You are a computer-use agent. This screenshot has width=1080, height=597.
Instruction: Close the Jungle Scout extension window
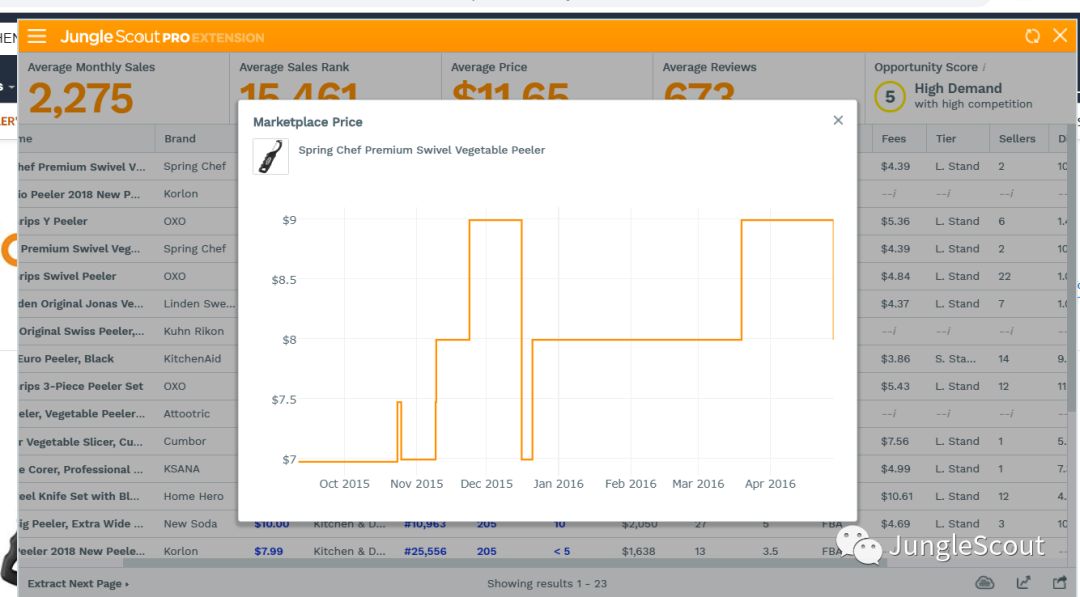pos(1060,35)
